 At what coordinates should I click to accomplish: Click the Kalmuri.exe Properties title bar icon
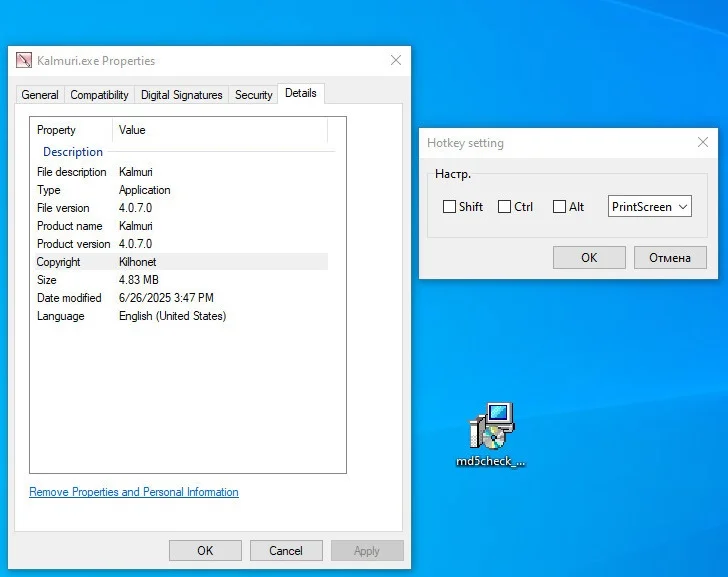click(x=24, y=60)
